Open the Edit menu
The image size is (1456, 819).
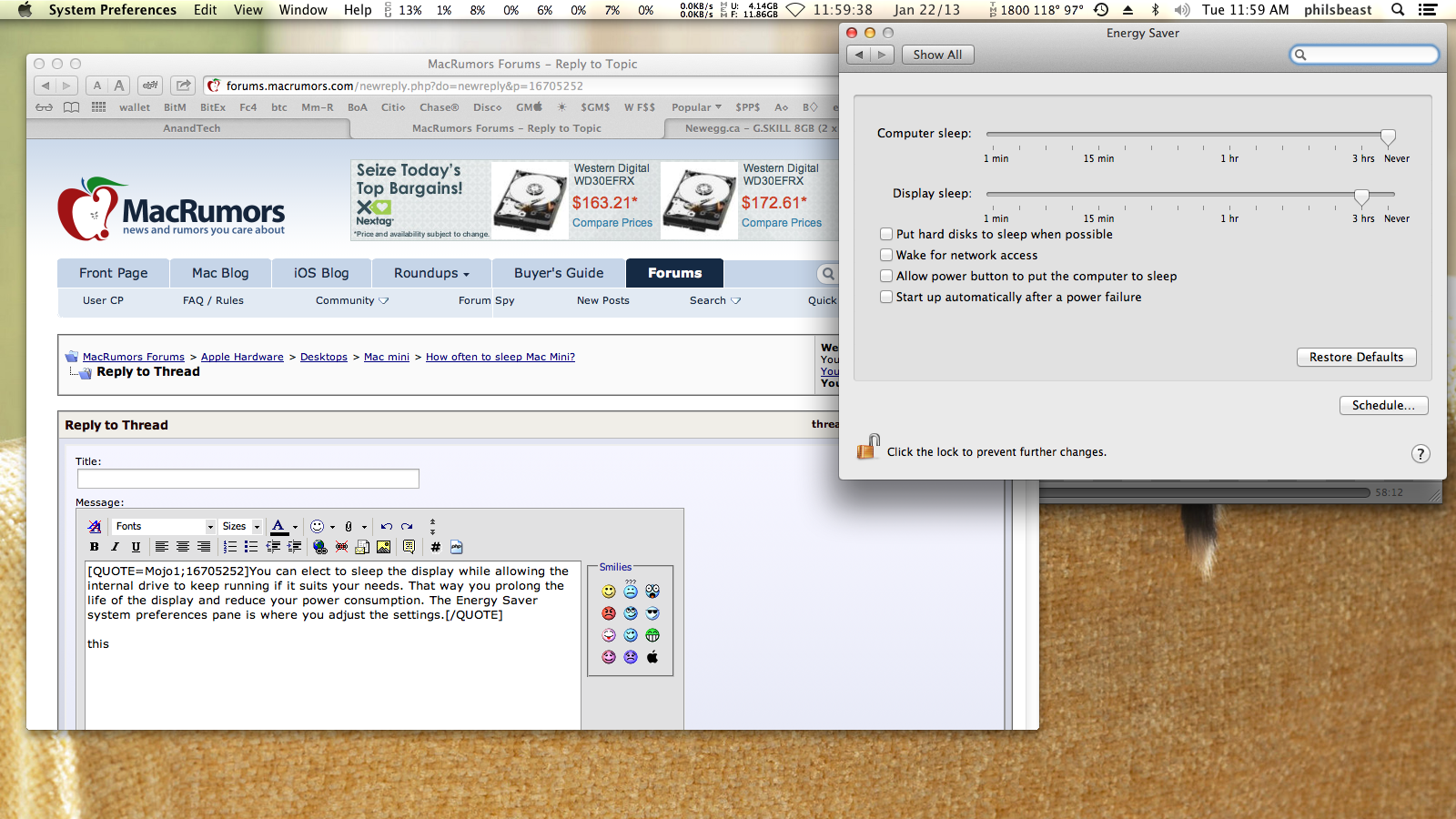(206, 10)
